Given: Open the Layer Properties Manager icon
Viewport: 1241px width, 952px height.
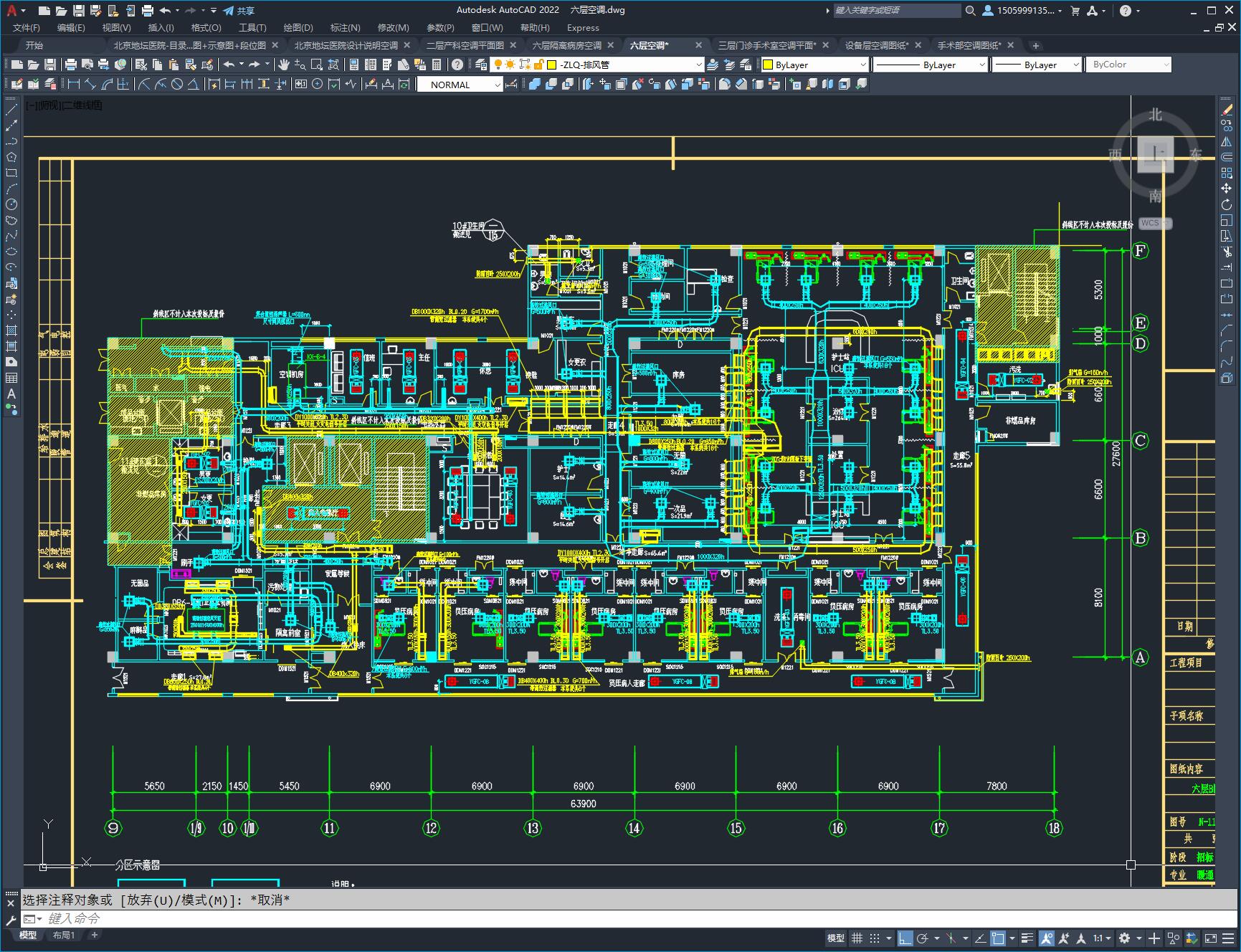Looking at the screenshot, I should point(481,65).
